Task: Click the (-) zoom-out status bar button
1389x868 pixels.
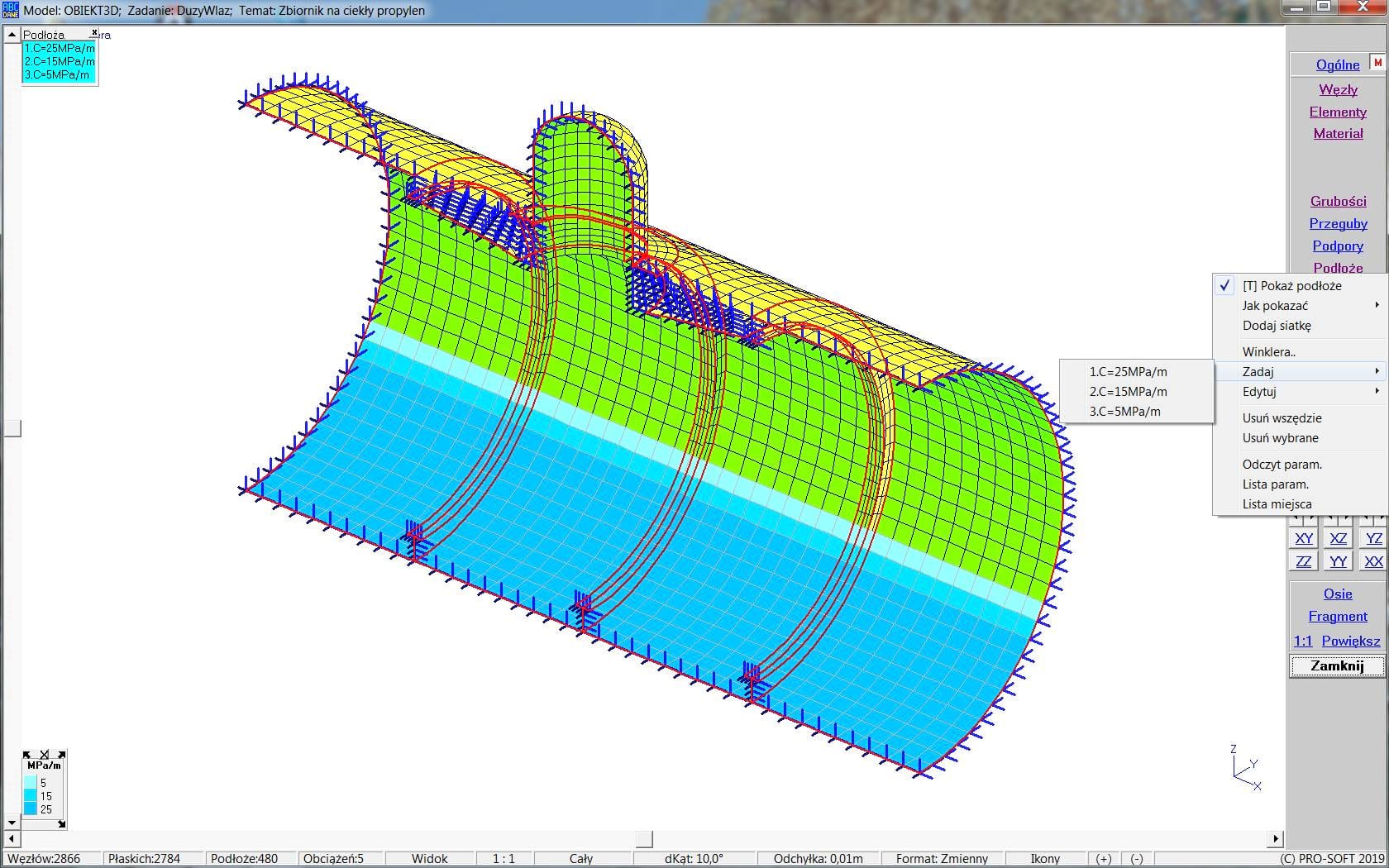Action: (x=1137, y=859)
